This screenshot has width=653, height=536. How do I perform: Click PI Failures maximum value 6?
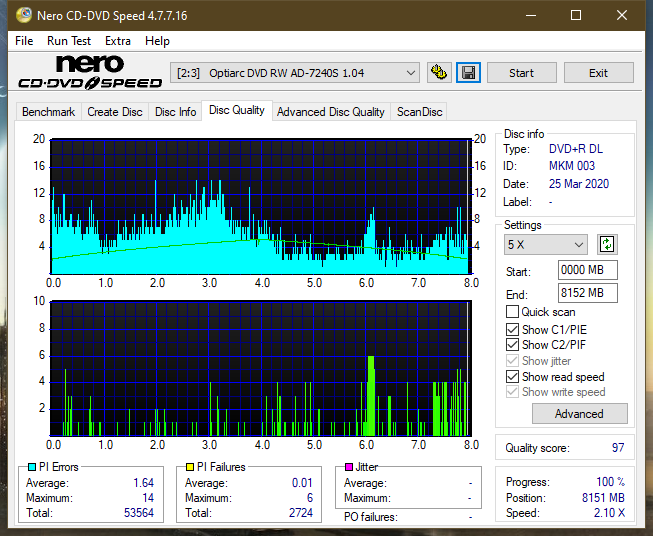[310, 498]
